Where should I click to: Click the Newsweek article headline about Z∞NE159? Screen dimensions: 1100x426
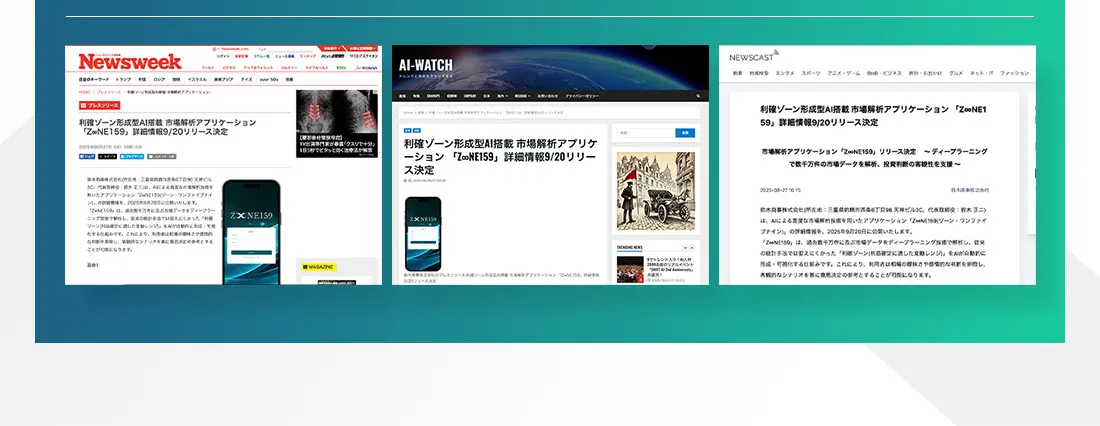[168, 126]
